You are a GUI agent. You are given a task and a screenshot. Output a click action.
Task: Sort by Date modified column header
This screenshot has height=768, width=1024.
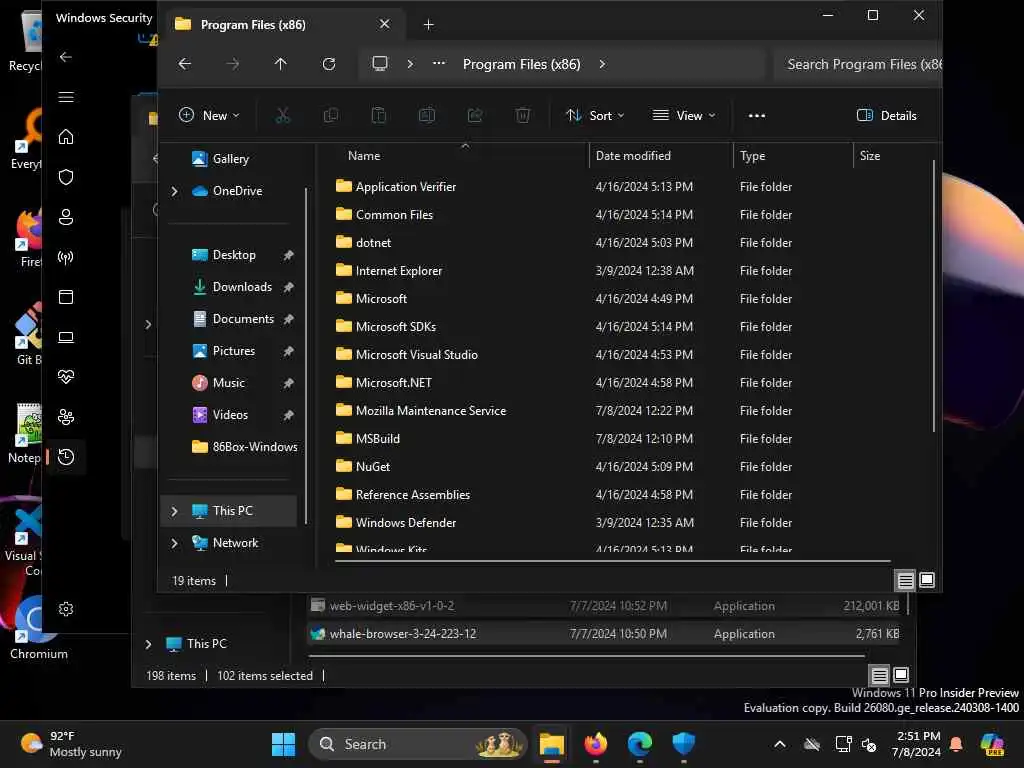click(633, 156)
